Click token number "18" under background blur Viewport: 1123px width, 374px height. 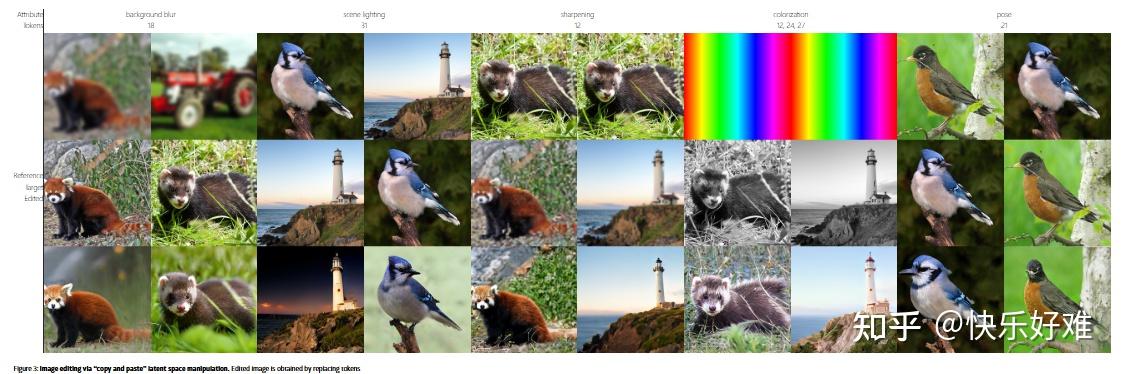(x=150, y=25)
